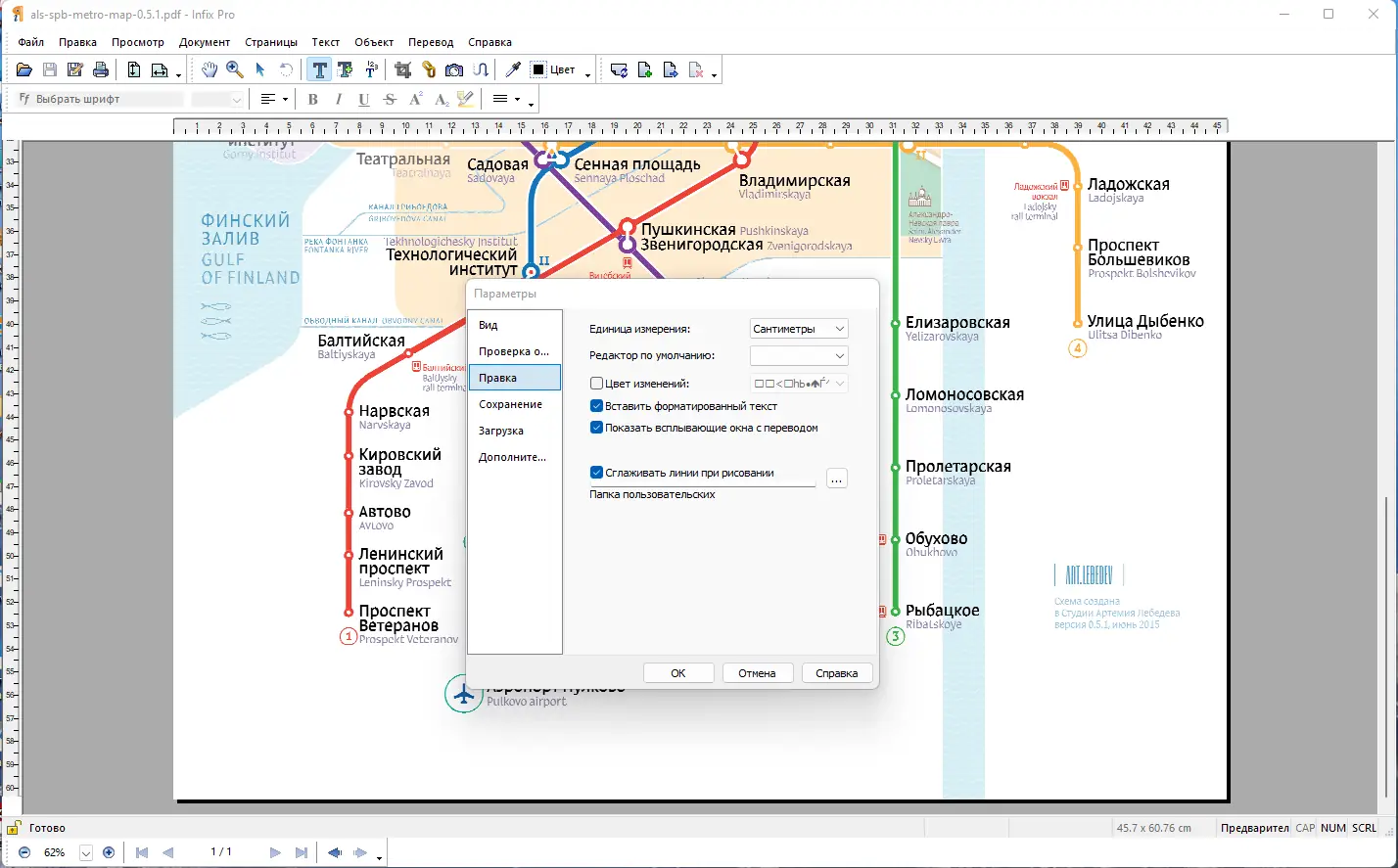Screen dimensions: 1398x868
Task: Expand the page tools toolbar overflow arrow
Action: (715, 73)
